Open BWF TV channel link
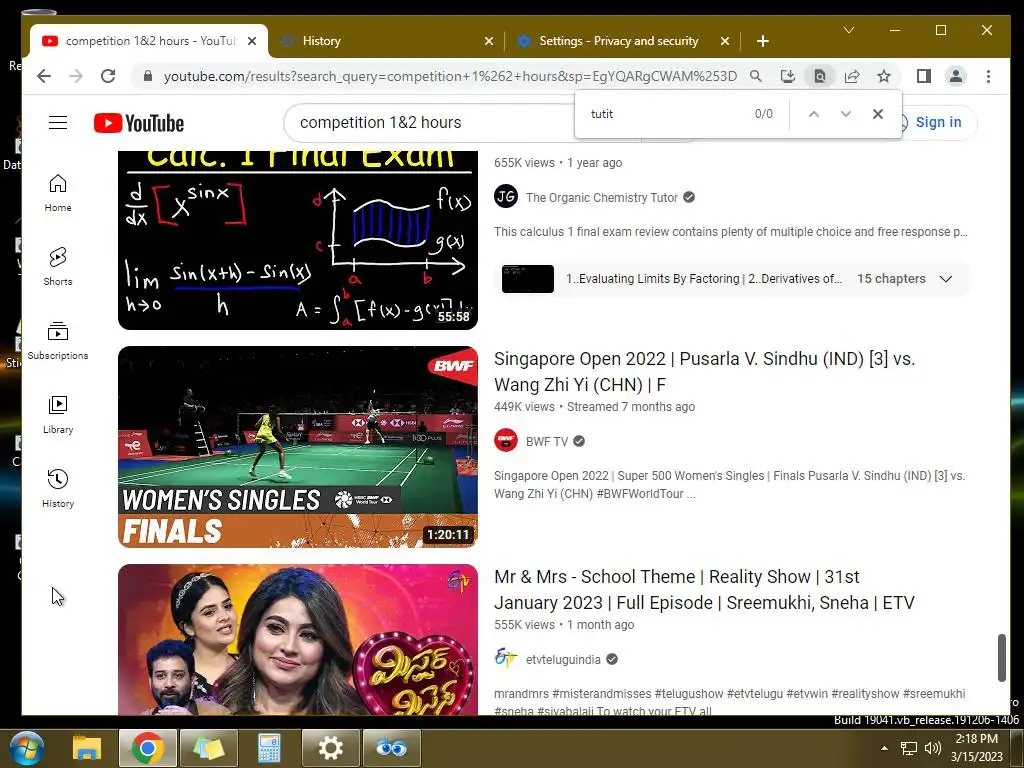The image size is (1024, 768). tap(547, 441)
